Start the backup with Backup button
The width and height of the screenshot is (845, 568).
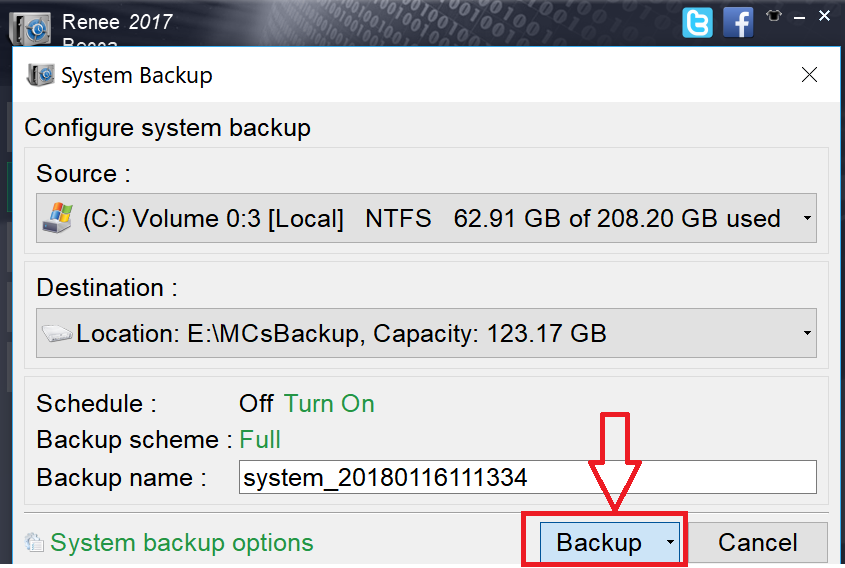pos(601,542)
